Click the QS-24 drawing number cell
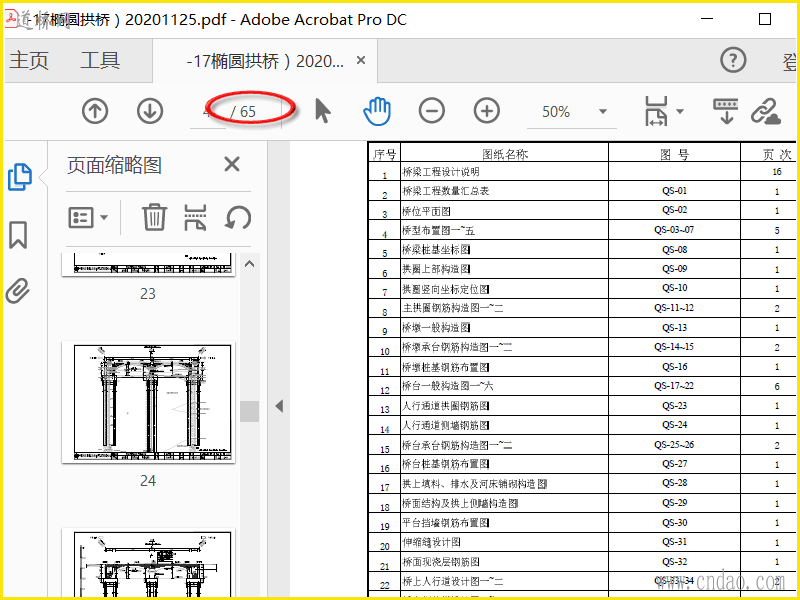 674,424
